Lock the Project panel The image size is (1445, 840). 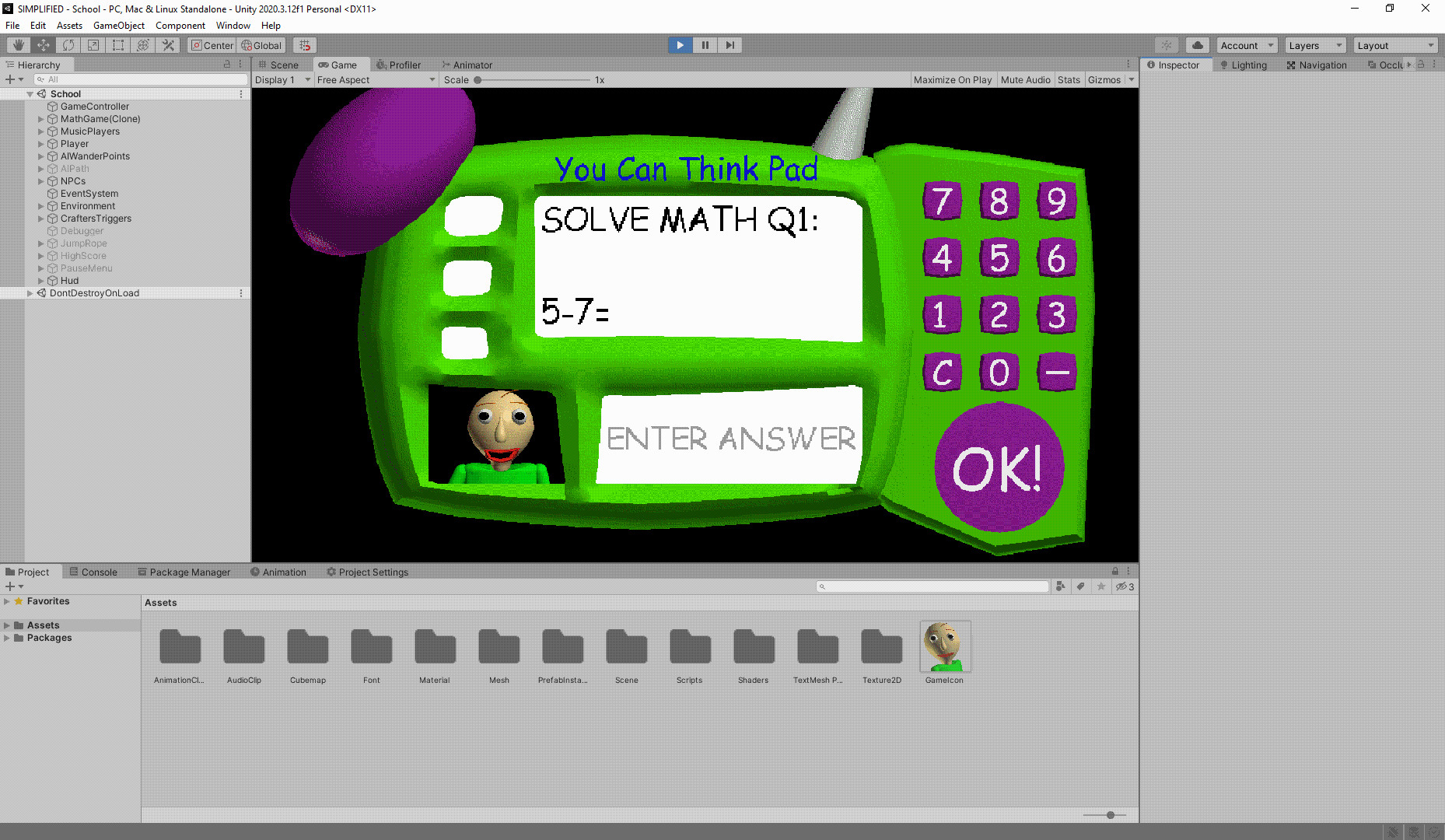tap(1115, 572)
